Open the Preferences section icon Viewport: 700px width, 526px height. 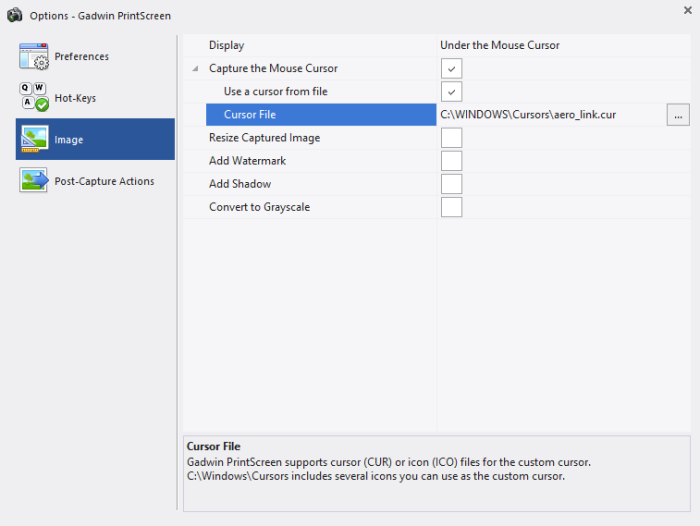[34, 56]
